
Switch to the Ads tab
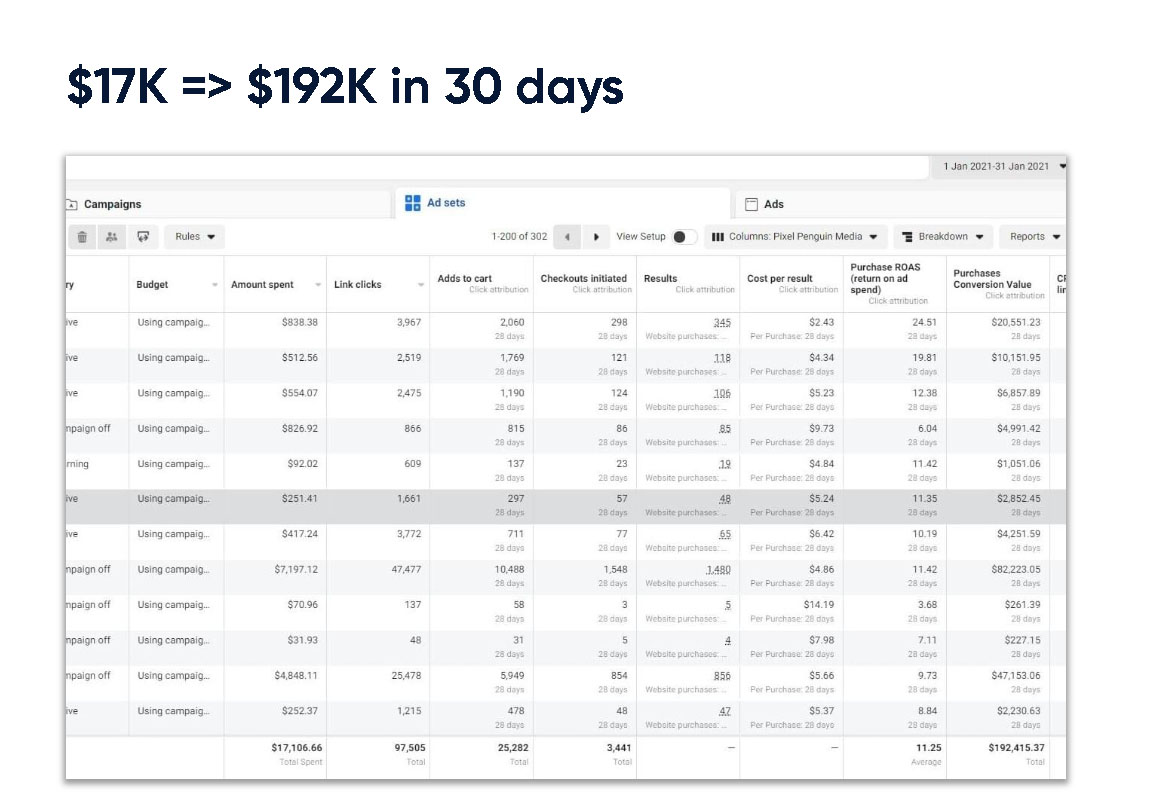(x=773, y=204)
